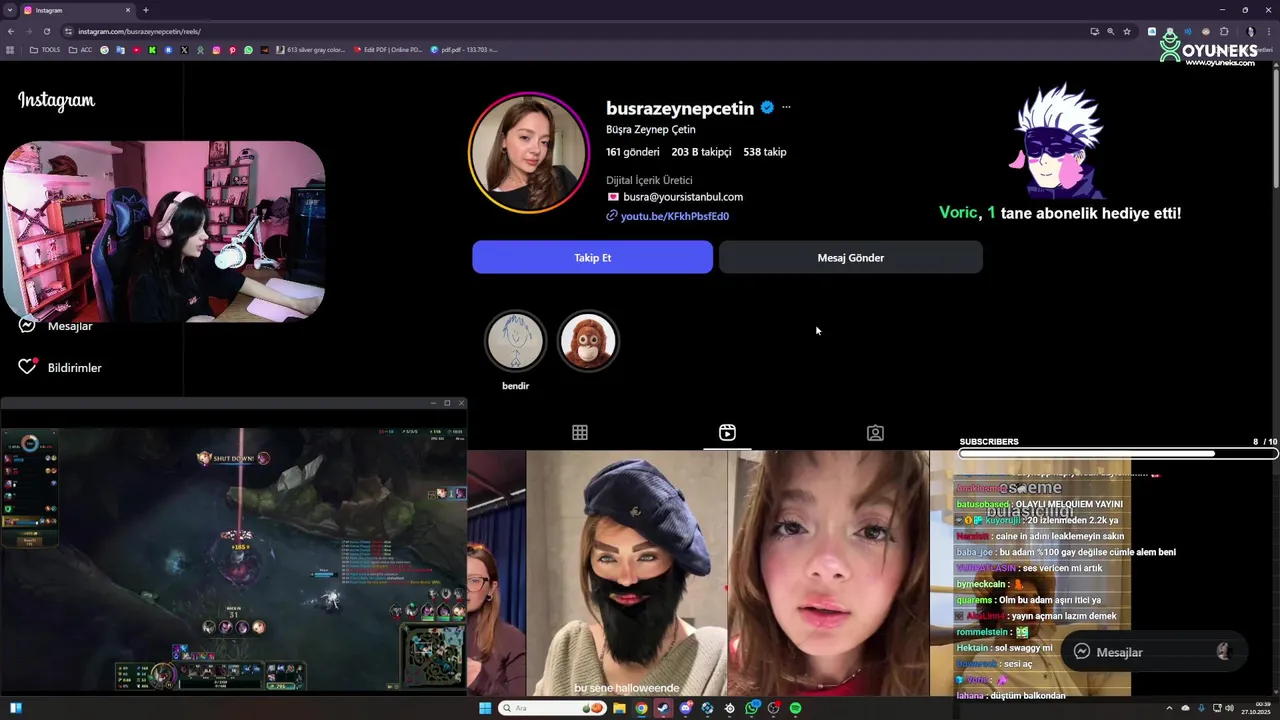Click the League of Legends minimap
Image resolution: width=1280 pixels, height=720 pixels.
(x=432, y=656)
